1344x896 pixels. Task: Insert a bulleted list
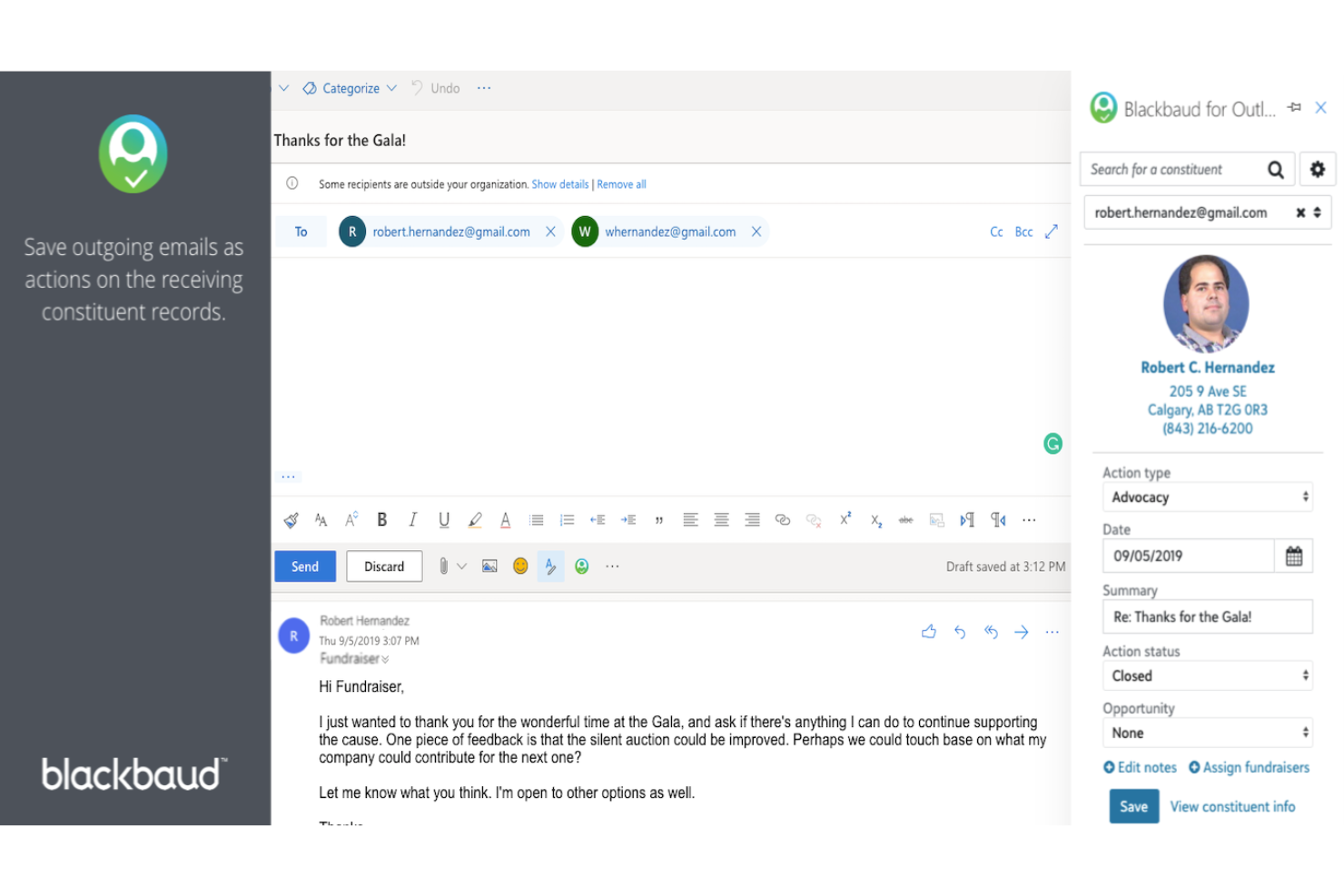point(537,520)
